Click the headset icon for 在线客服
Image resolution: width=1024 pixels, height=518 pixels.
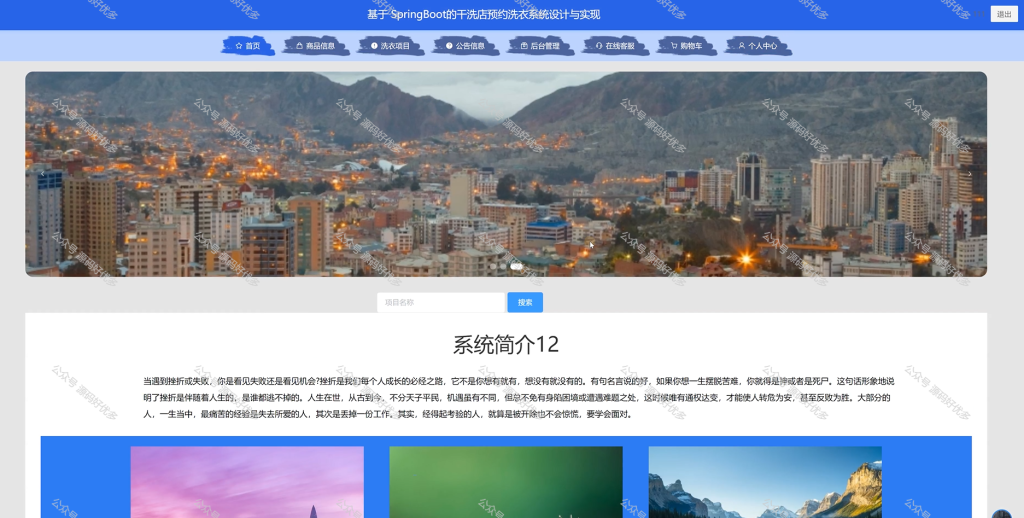click(599, 46)
